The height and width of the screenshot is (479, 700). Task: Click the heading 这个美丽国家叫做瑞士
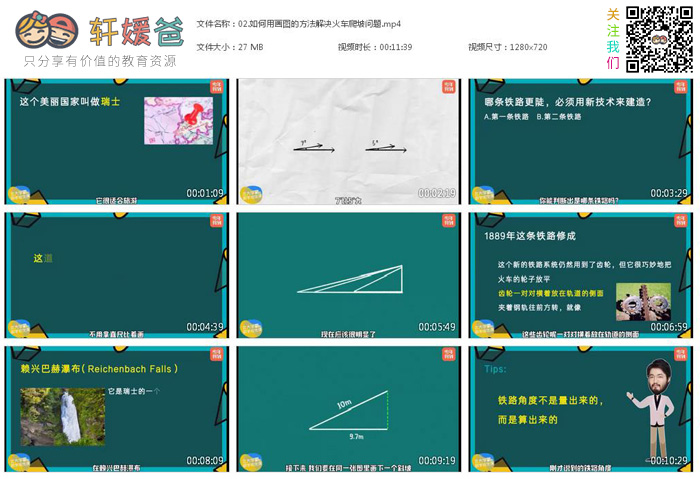pyautogui.click(x=70, y=101)
